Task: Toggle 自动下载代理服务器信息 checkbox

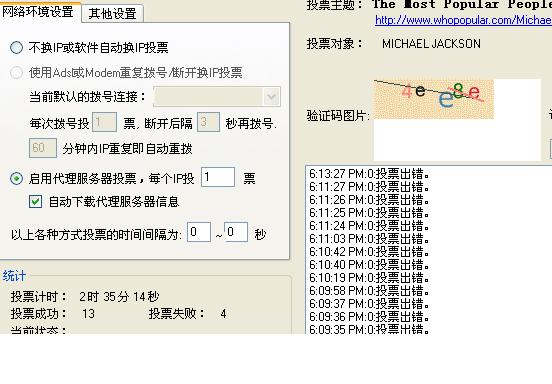Action: click(x=35, y=202)
